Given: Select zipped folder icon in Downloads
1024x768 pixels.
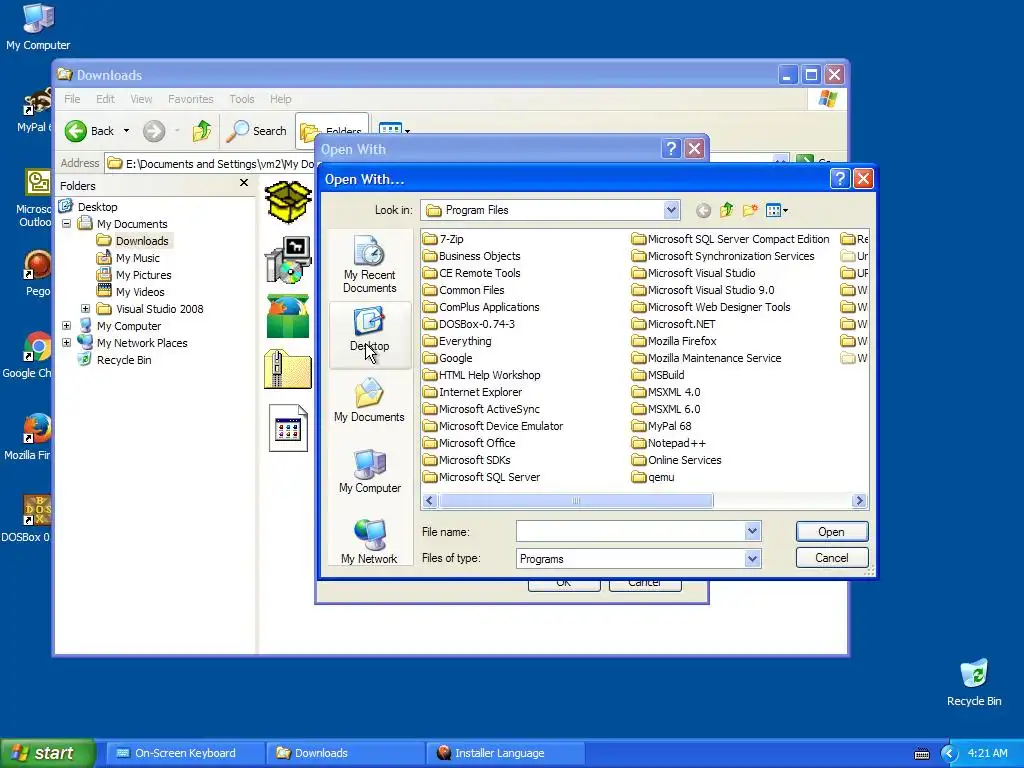Looking at the screenshot, I should [x=288, y=369].
